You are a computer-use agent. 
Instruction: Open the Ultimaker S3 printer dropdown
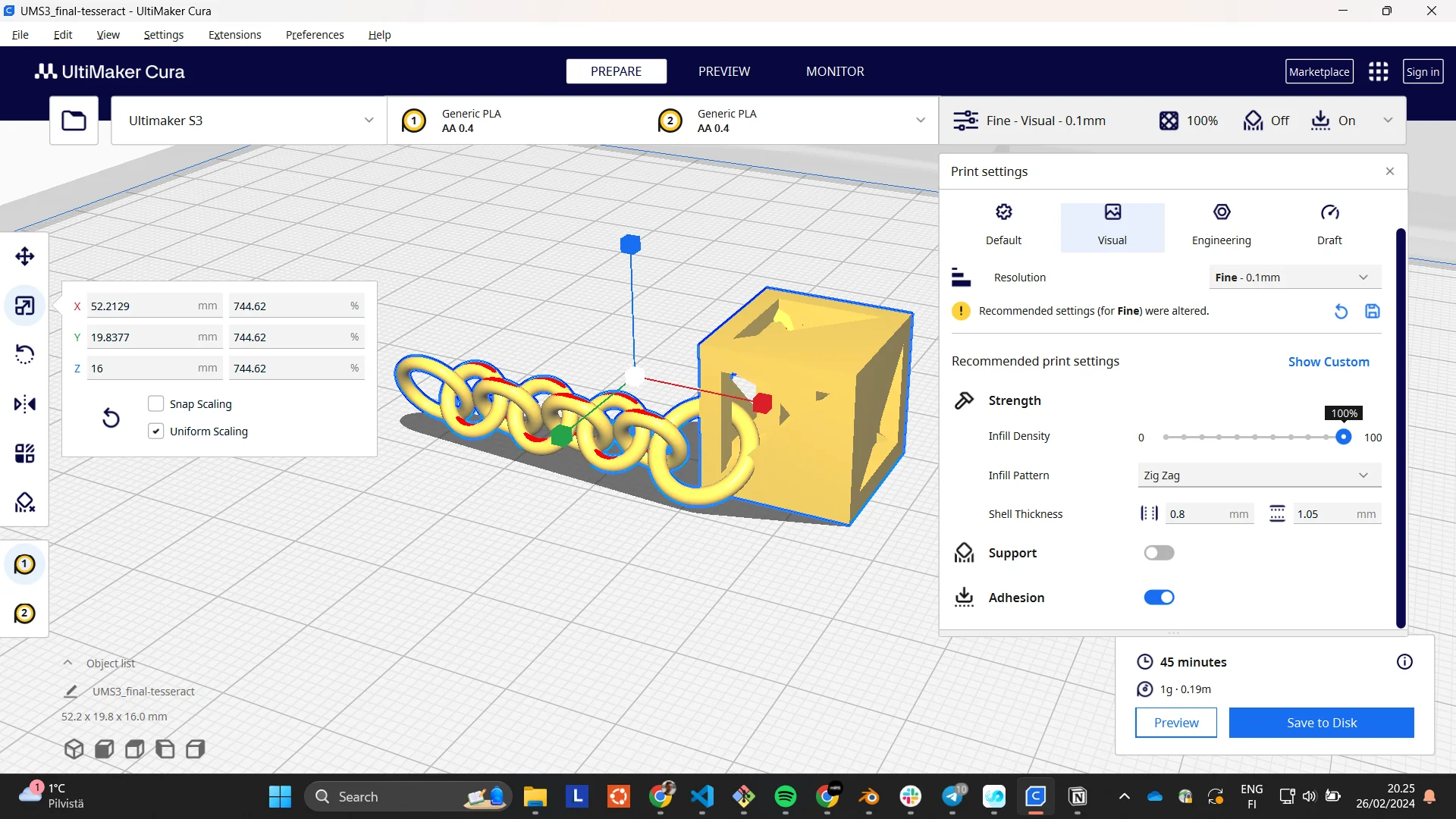point(249,121)
